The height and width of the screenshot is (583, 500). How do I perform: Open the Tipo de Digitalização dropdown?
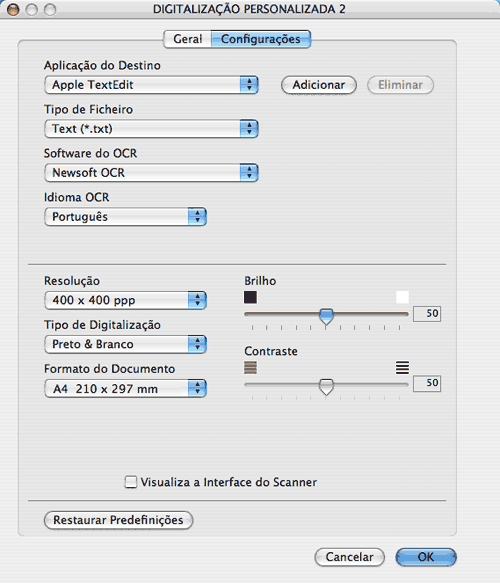pos(125,344)
